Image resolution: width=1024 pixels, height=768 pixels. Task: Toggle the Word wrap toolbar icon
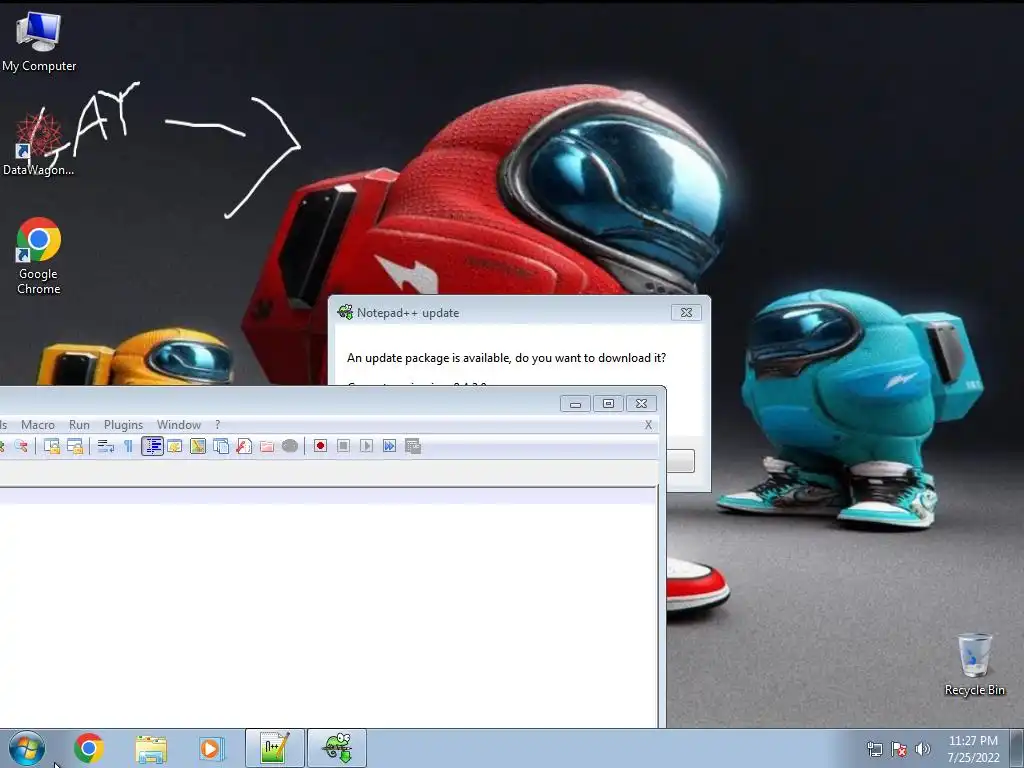point(106,446)
